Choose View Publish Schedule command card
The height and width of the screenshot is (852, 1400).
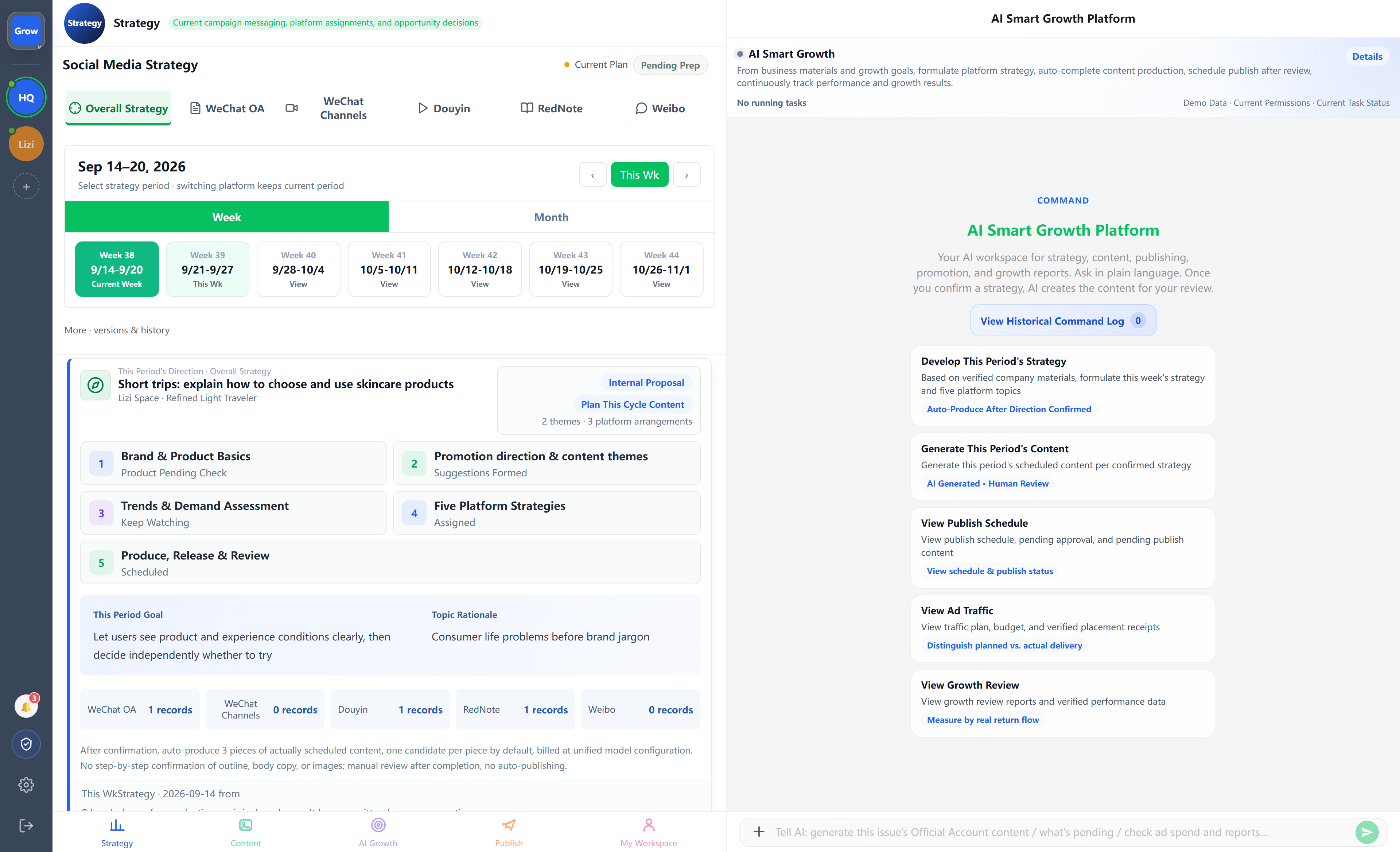click(1062, 547)
